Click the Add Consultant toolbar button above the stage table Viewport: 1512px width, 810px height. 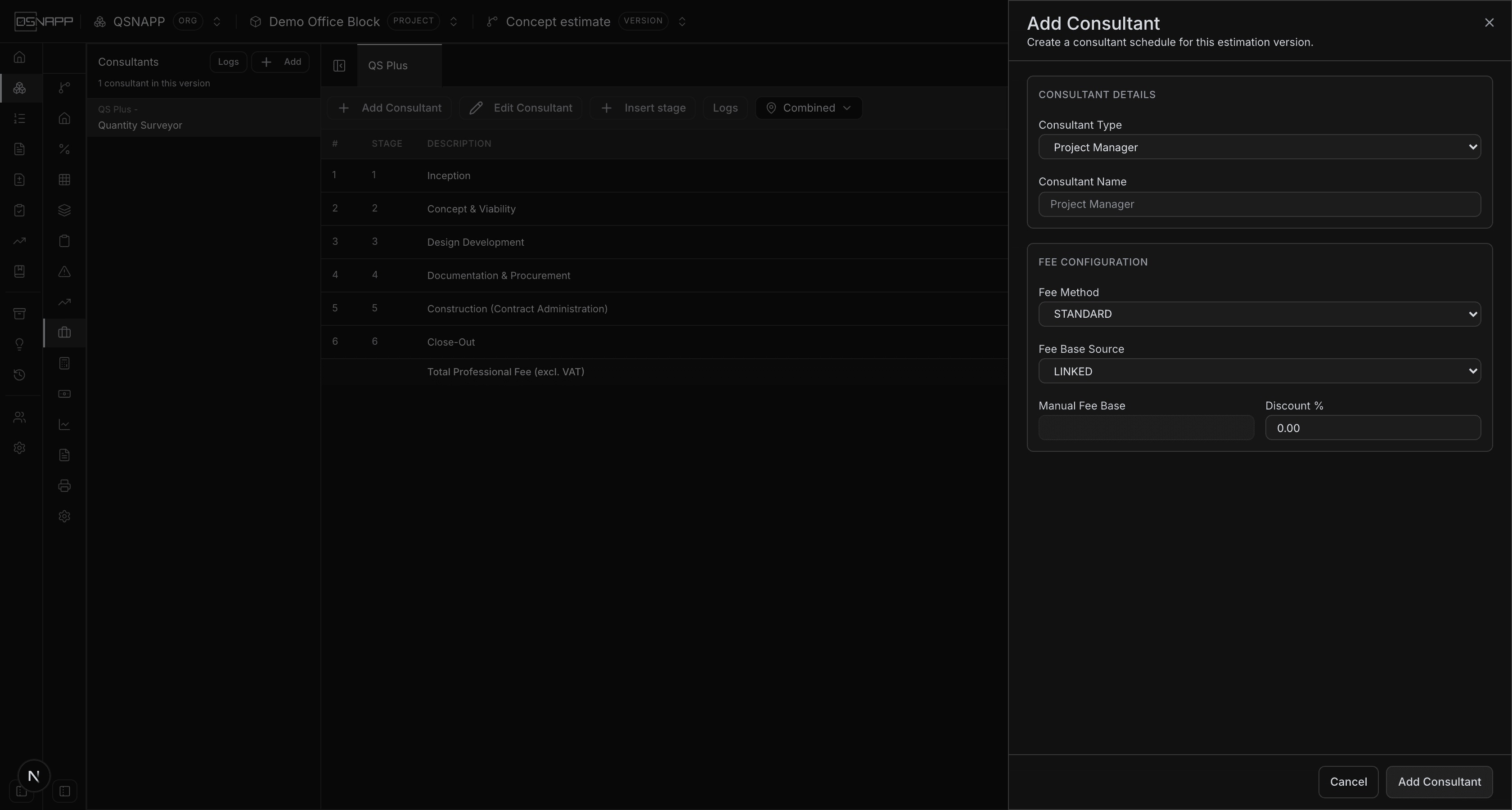coord(389,108)
